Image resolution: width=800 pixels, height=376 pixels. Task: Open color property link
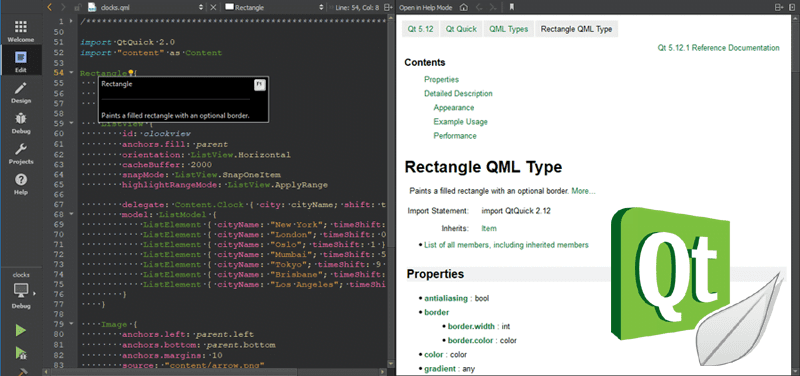434,354
